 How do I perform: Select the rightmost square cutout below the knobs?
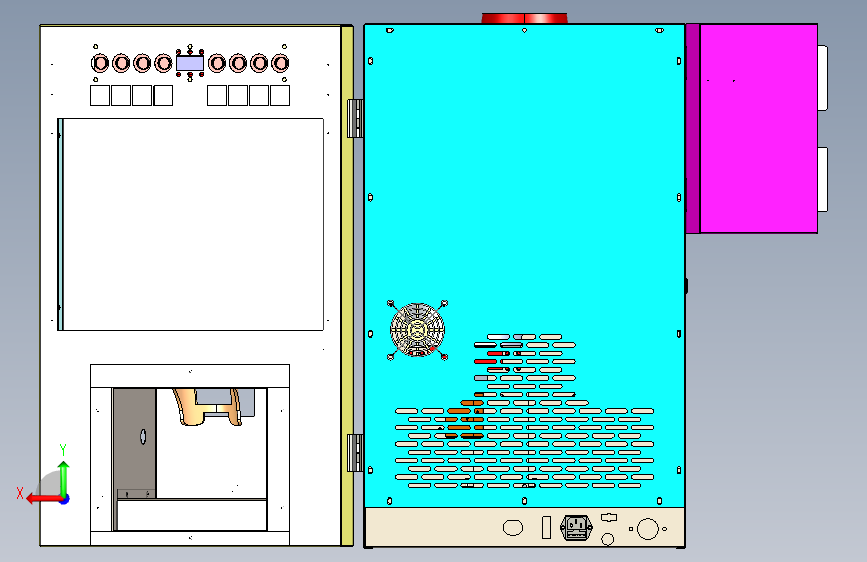coord(280,95)
